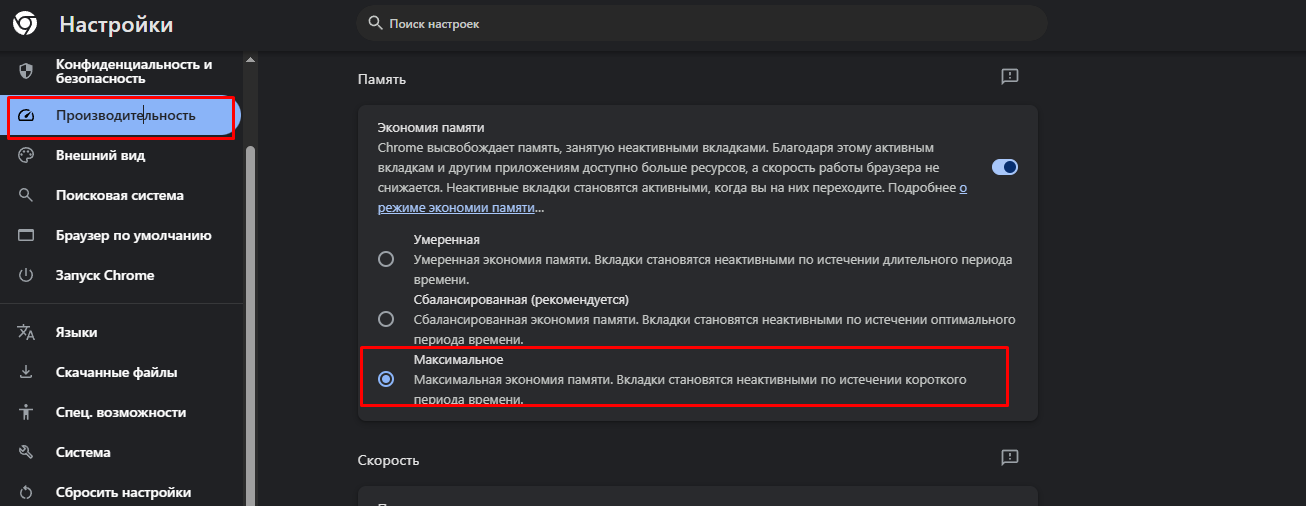Click the Chrome logo icon

pyautogui.click(x=25, y=24)
